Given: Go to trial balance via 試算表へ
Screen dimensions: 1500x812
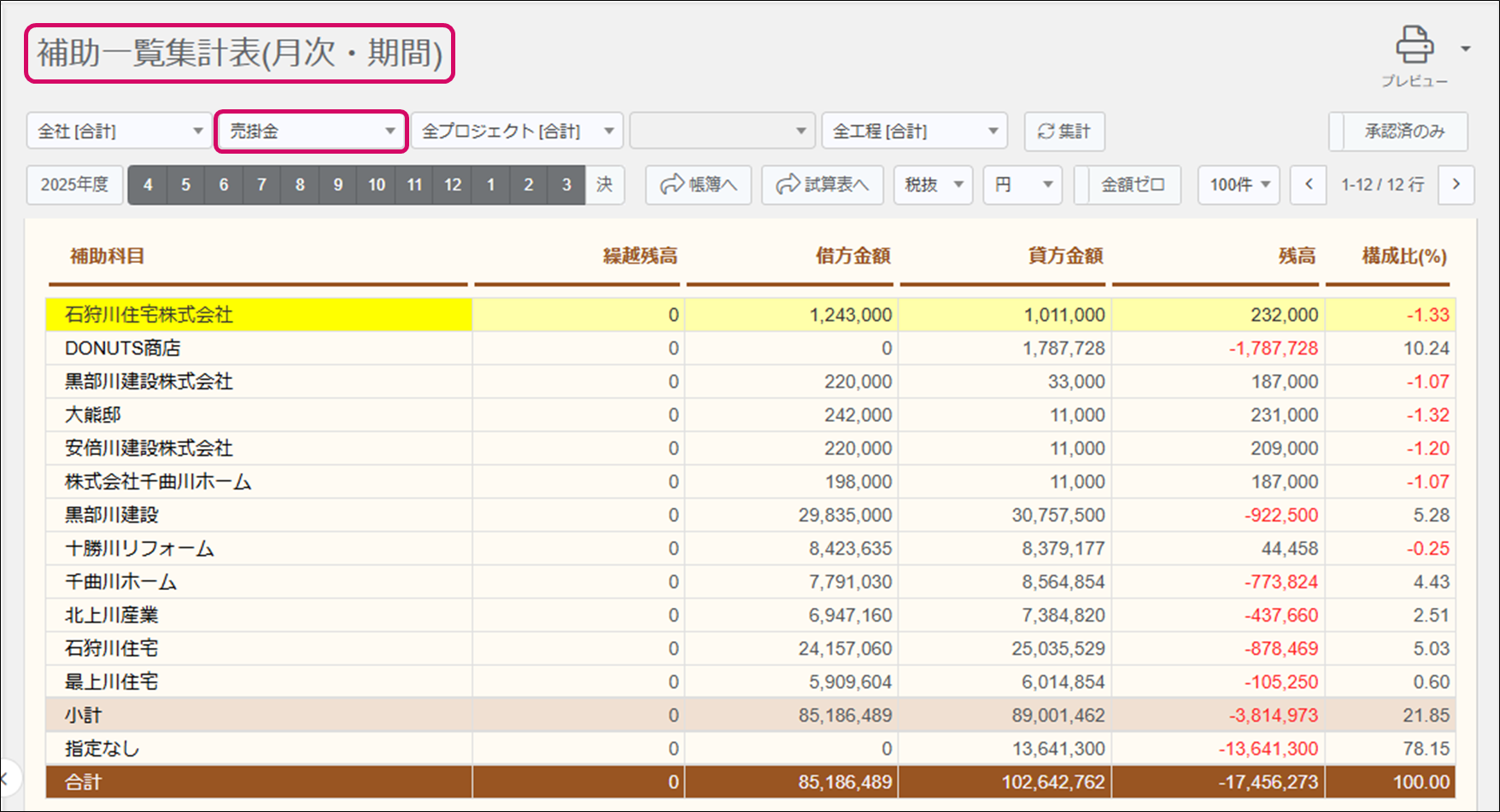Looking at the screenshot, I should 822,184.
